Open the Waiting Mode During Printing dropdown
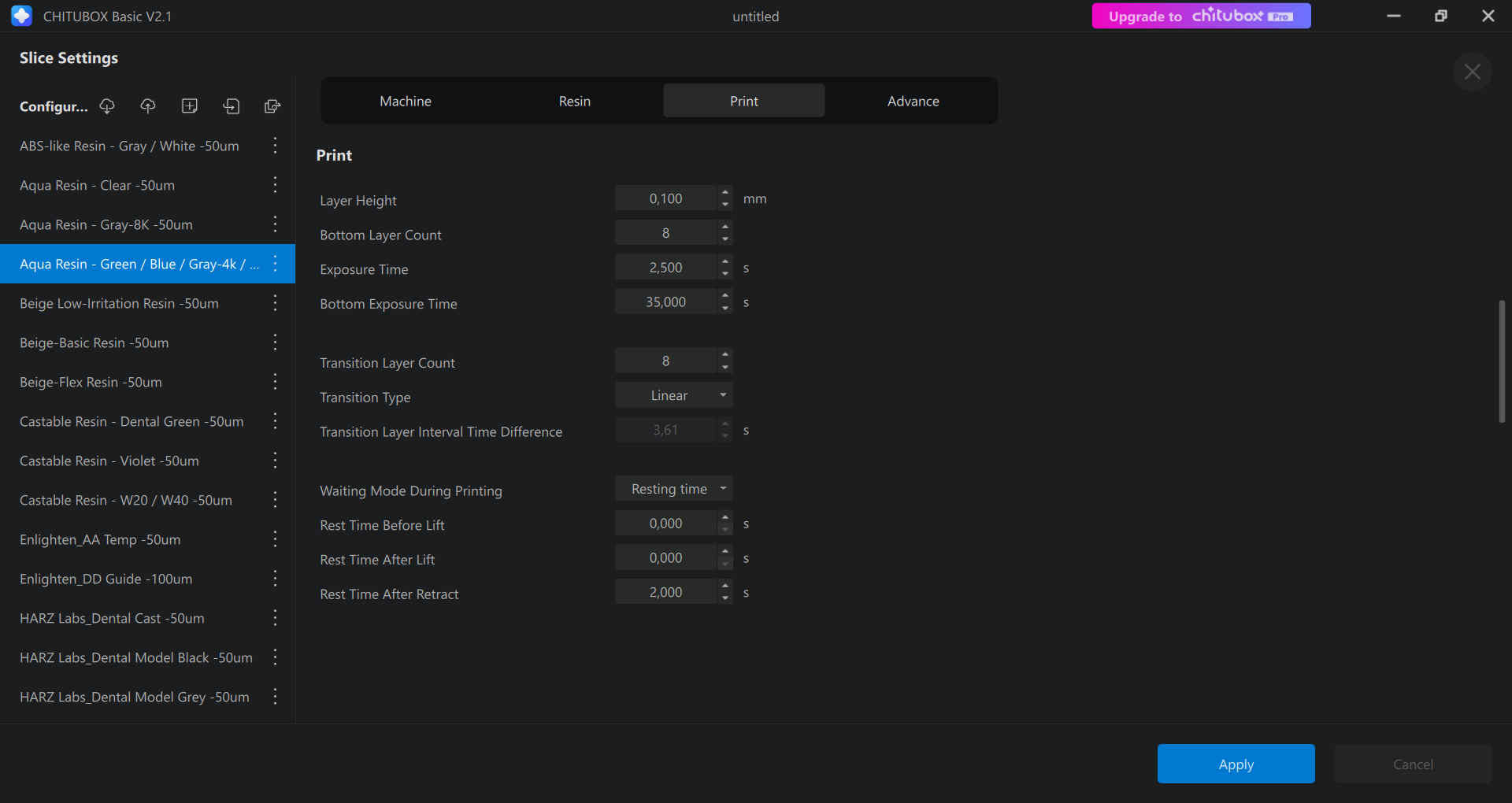 pos(674,489)
